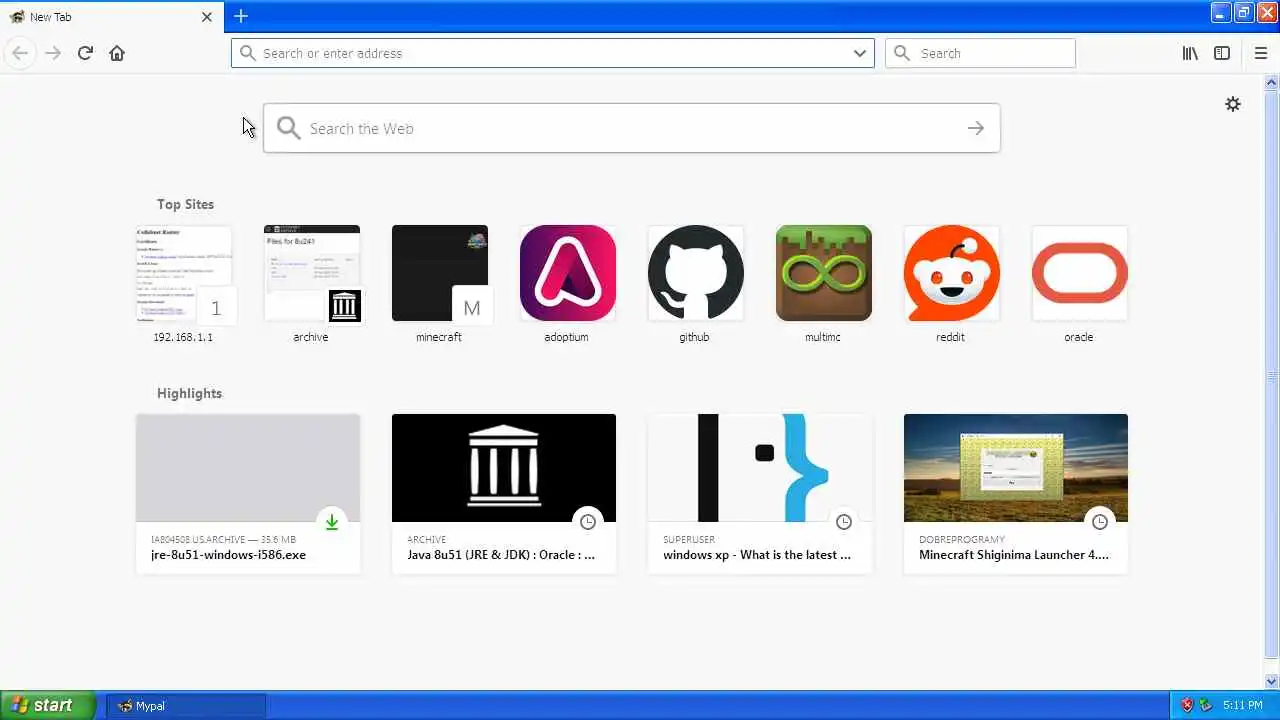Screen dimensions: 1280x720
Task: Select the New Tab tab
Action: [x=110, y=17]
